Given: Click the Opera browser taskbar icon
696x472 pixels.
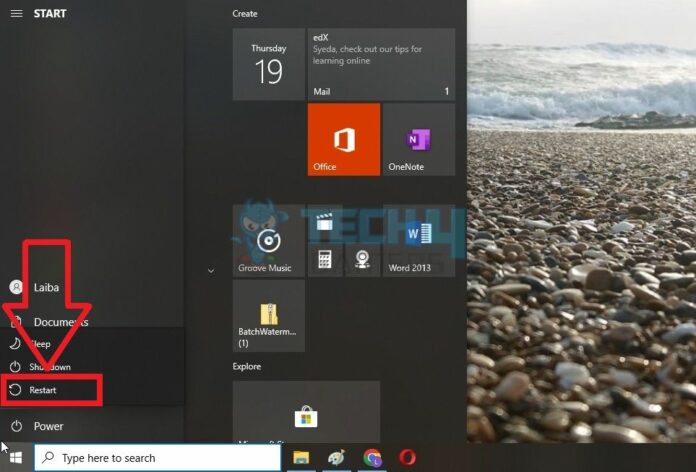Looking at the screenshot, I should pyautogui.click(x=407, y=458).
